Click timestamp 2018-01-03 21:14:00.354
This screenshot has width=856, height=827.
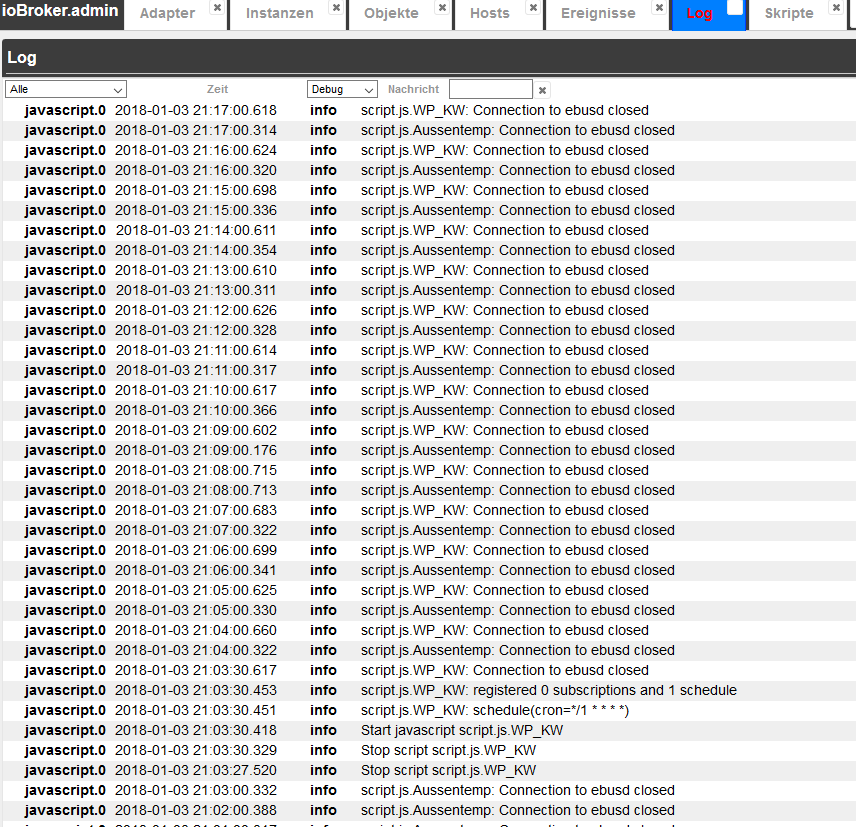tap(195, 250)
